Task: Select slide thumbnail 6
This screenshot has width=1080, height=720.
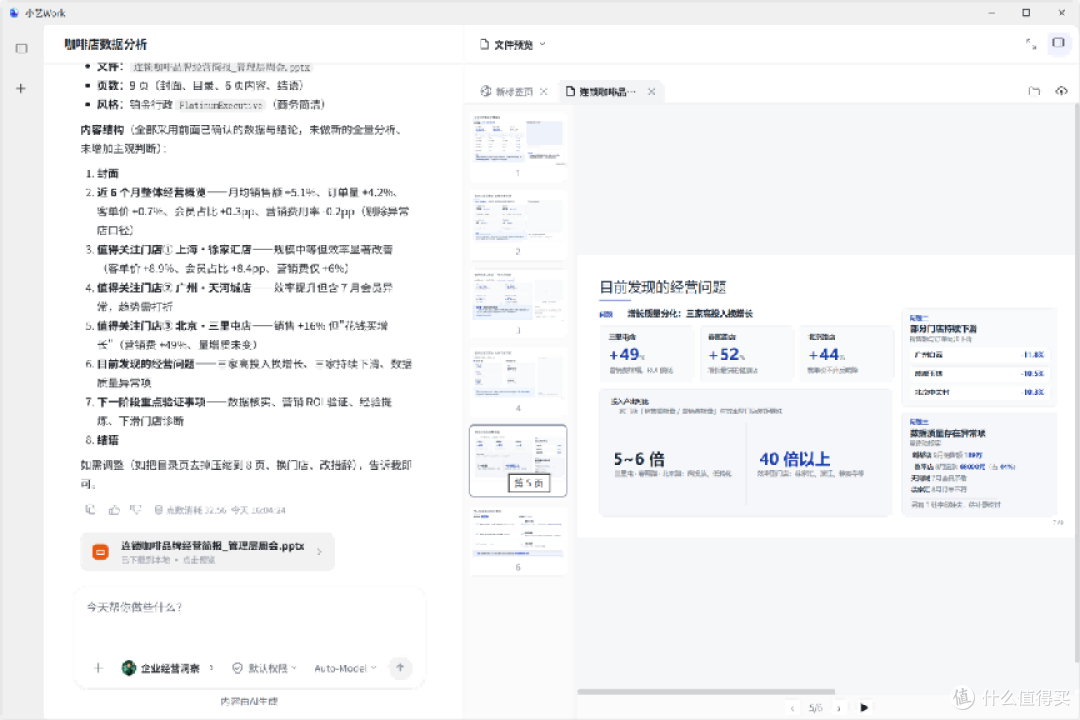Action: click(x=518, y=535)
